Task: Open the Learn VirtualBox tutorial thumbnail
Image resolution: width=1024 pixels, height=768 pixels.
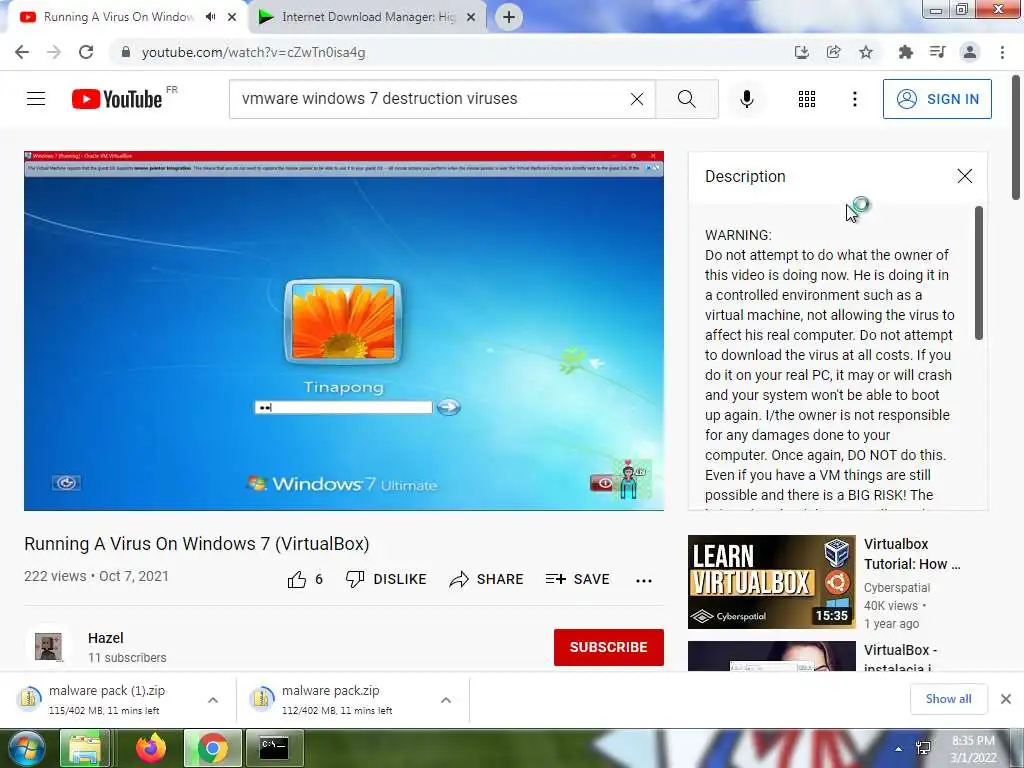Action: (771, 582)
